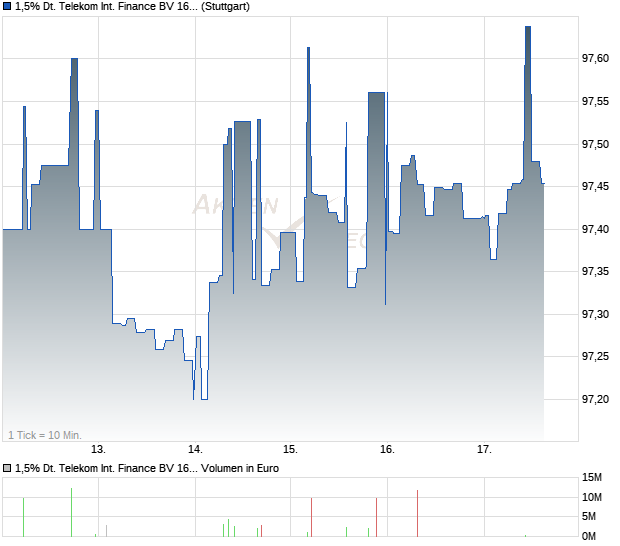Viewport: 620px width, 546px height.
Task: Click the x-axis date label '14.'
Action: (195, 450)
